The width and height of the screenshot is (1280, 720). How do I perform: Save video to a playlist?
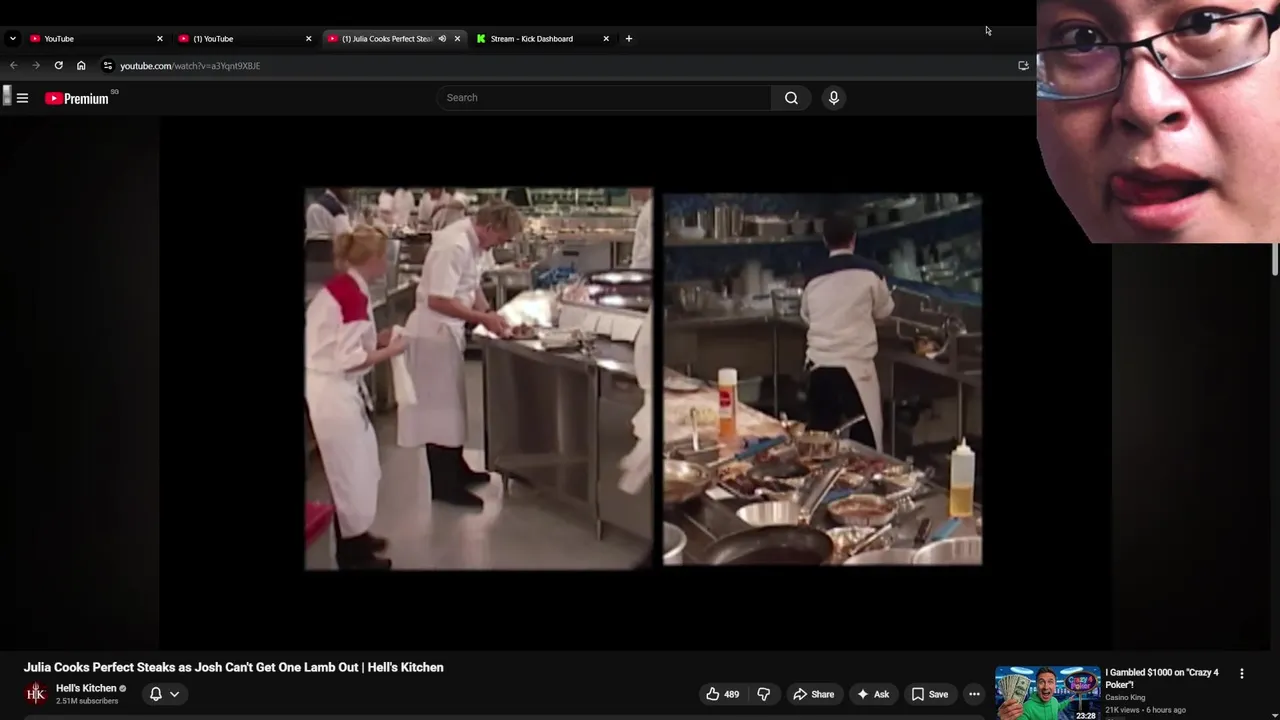tap(929, 694)
